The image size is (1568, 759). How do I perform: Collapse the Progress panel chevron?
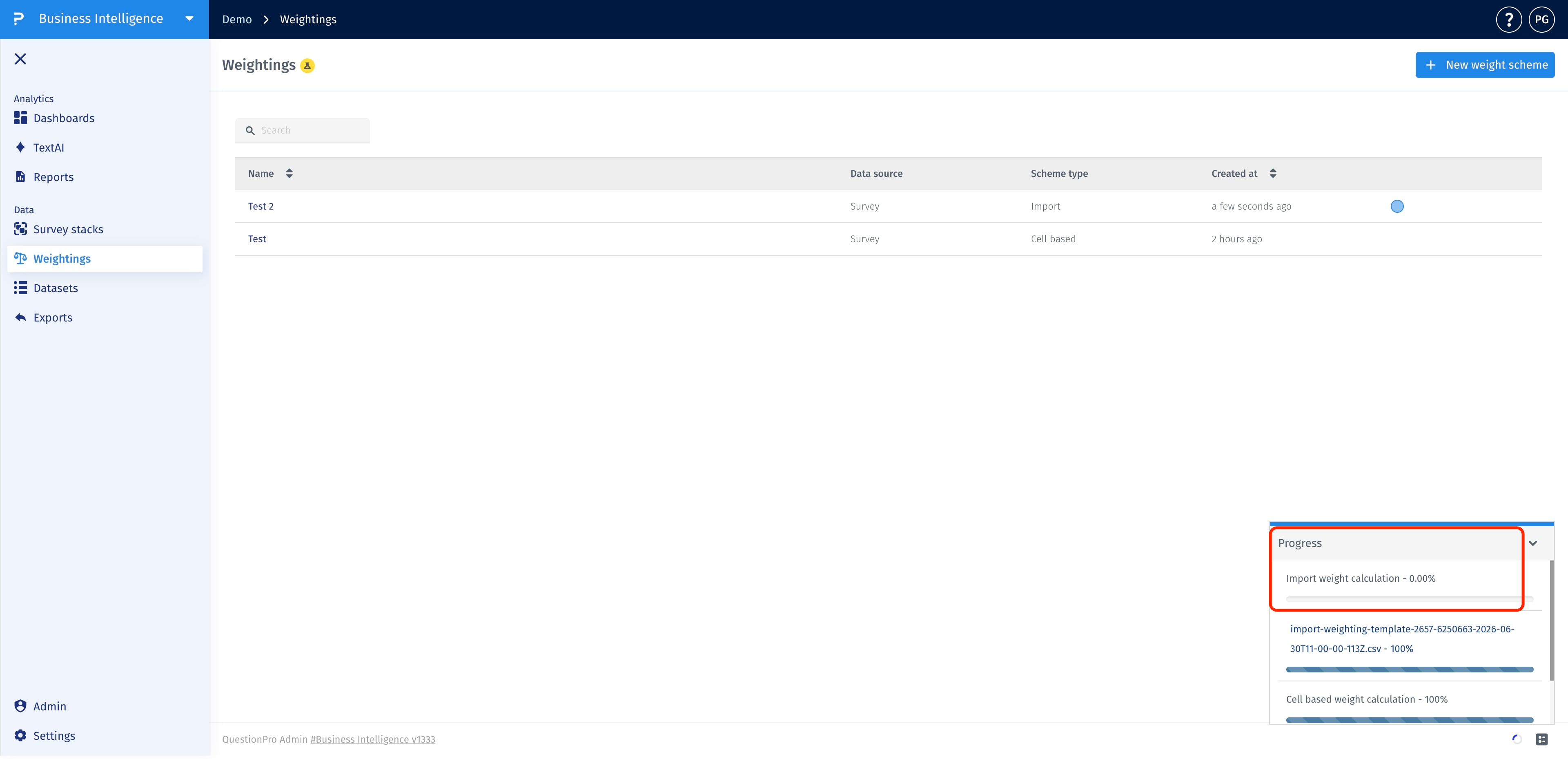pyautogui.click(x=1532, y=543)
